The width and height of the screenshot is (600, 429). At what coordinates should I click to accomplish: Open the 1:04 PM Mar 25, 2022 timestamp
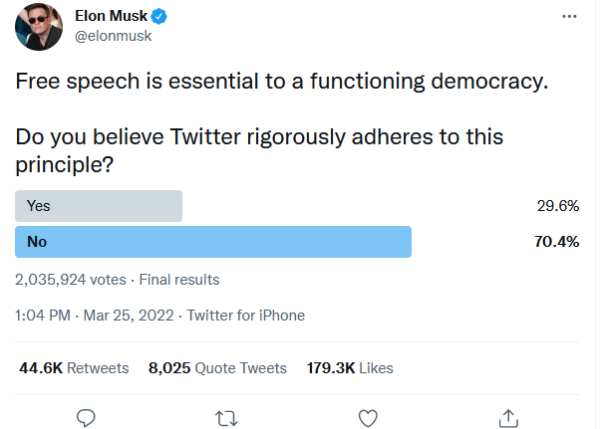pos(93,315)
